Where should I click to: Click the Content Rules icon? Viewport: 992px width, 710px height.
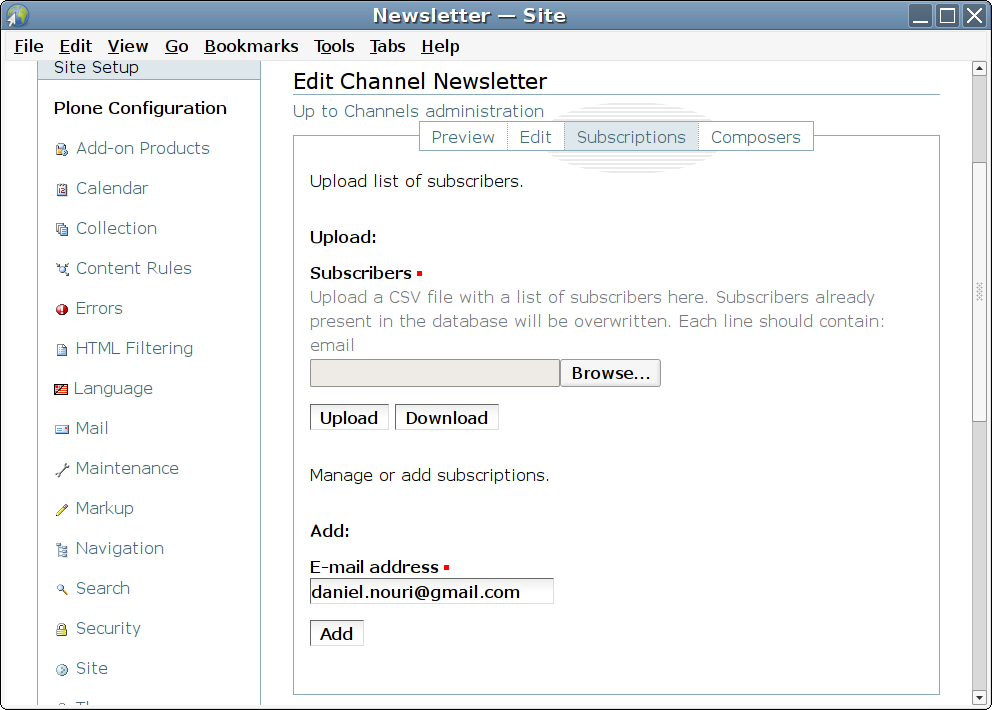point(62,269)
